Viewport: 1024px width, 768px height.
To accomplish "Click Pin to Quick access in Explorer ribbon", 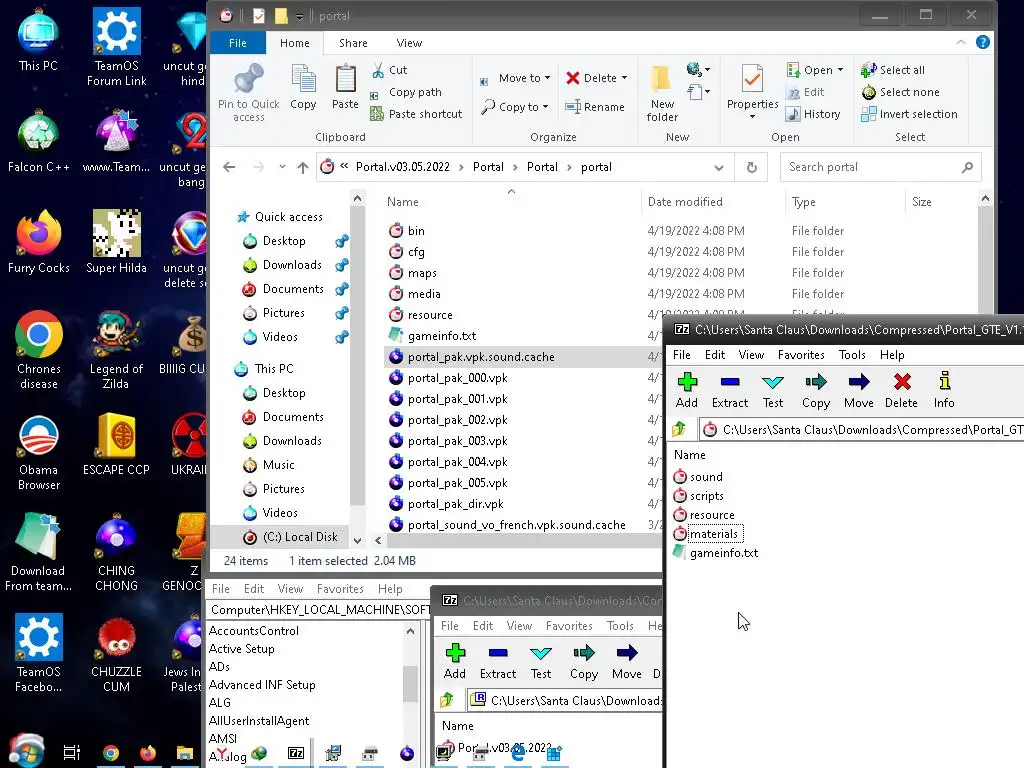I will (x=248, y=93).
